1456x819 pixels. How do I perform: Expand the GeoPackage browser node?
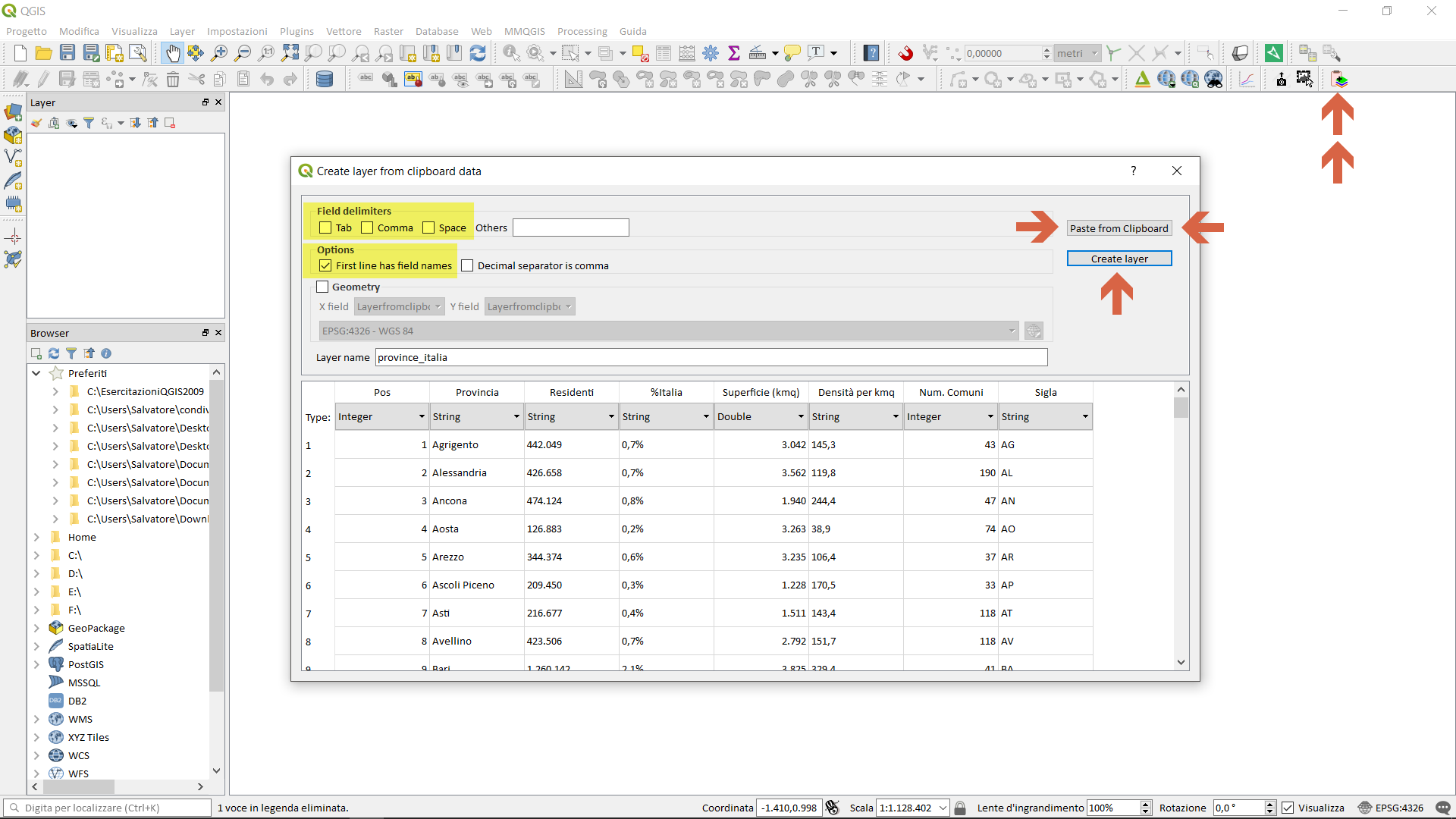[x=36, y=628]
